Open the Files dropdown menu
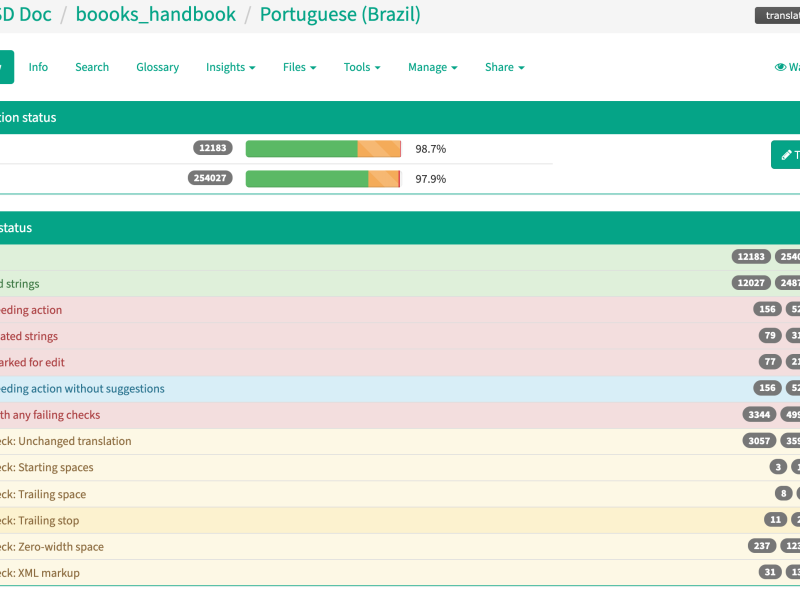Viewport: 800px width, 600px height. [x=299, y=67]
